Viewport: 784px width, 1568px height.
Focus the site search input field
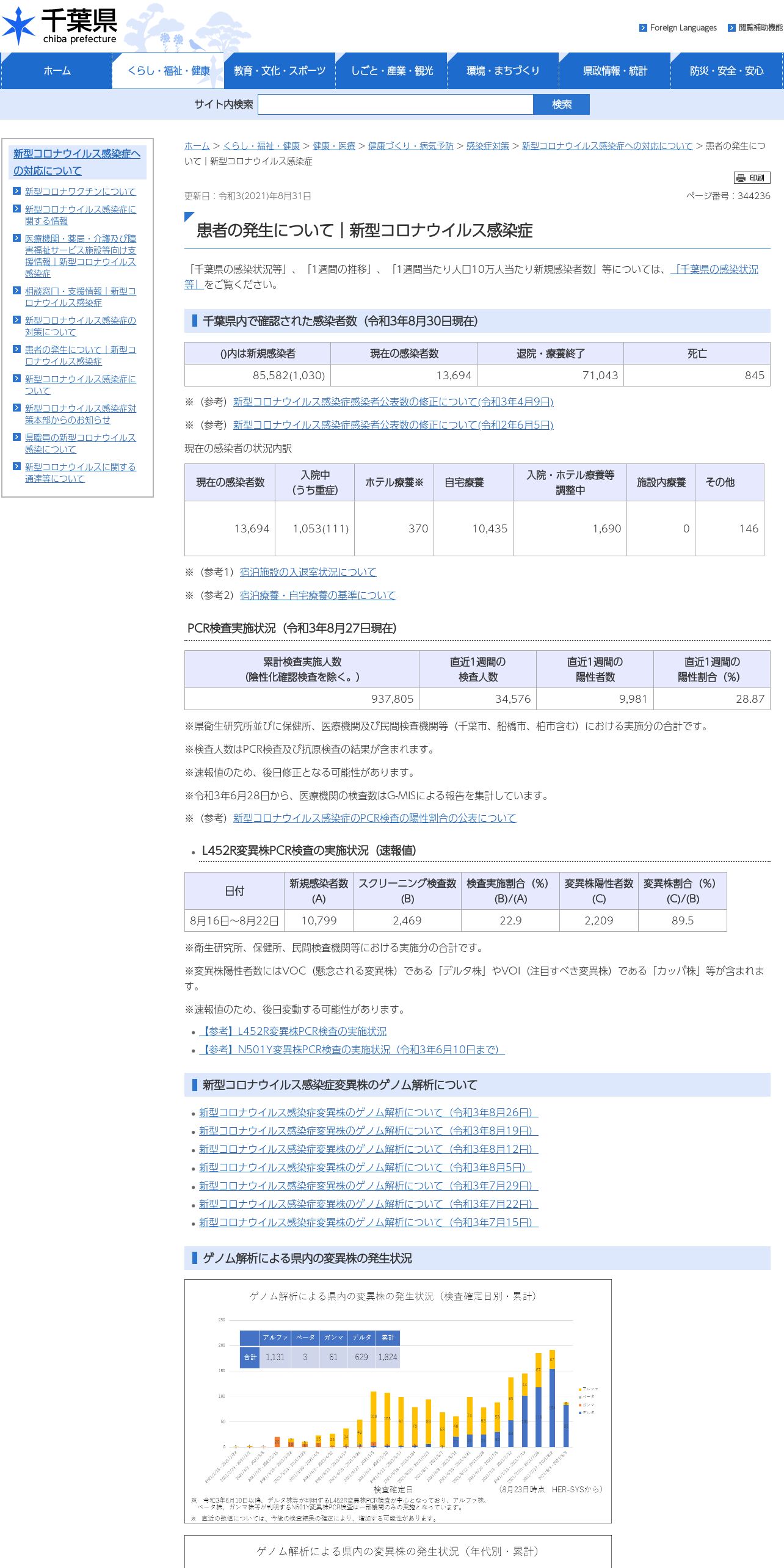(396, 104)
